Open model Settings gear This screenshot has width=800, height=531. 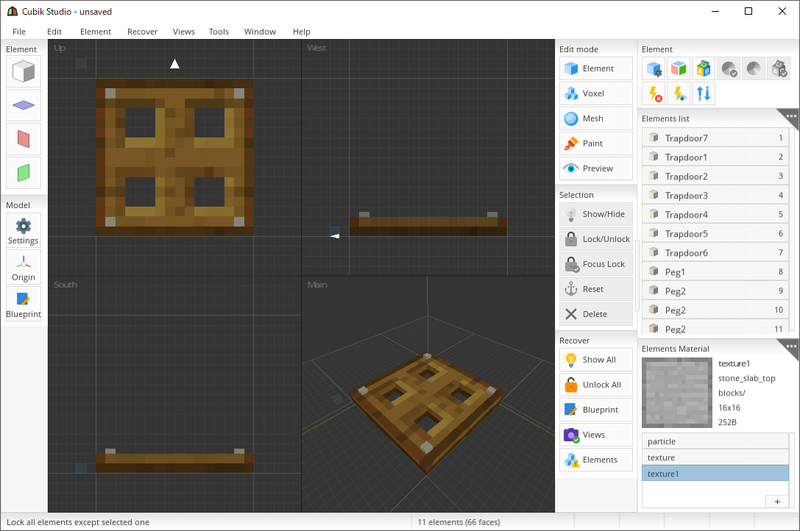[23, 231]
